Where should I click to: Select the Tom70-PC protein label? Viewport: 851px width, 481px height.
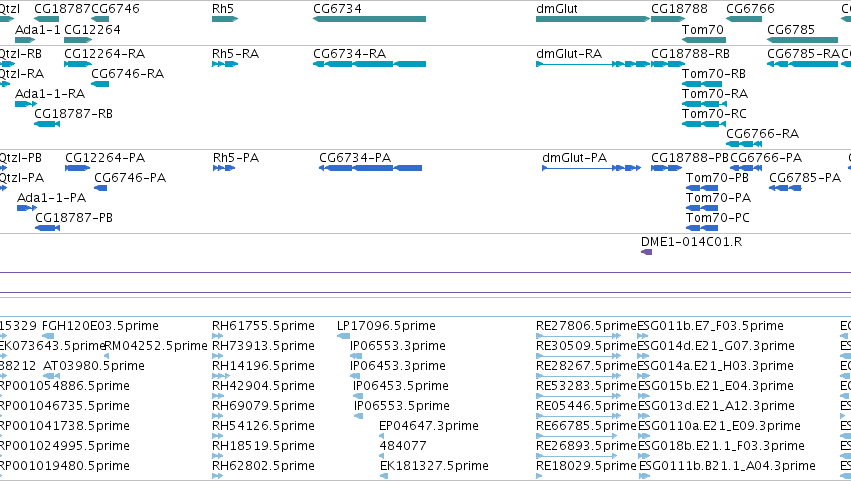click(x=717, y=218)
